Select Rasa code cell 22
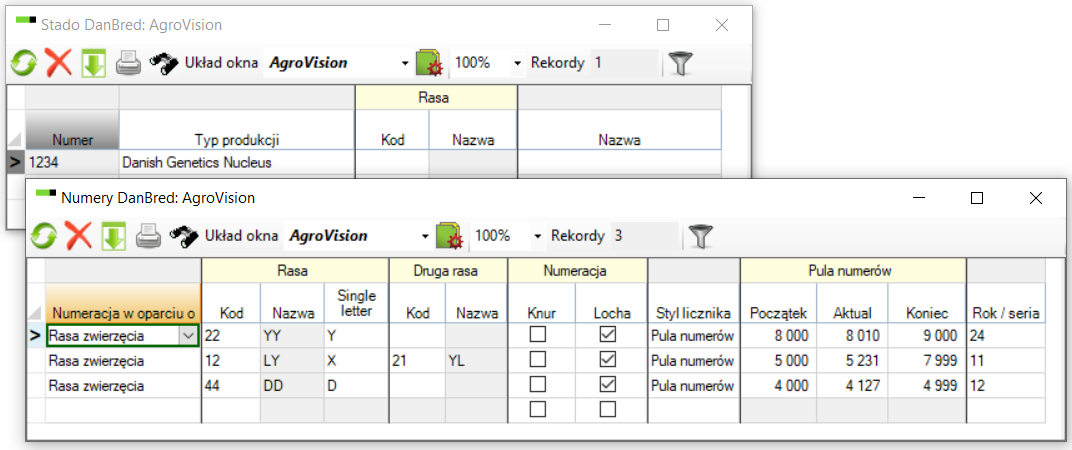The height and width of the screenshot is (450, 1072). coord(231,335)
